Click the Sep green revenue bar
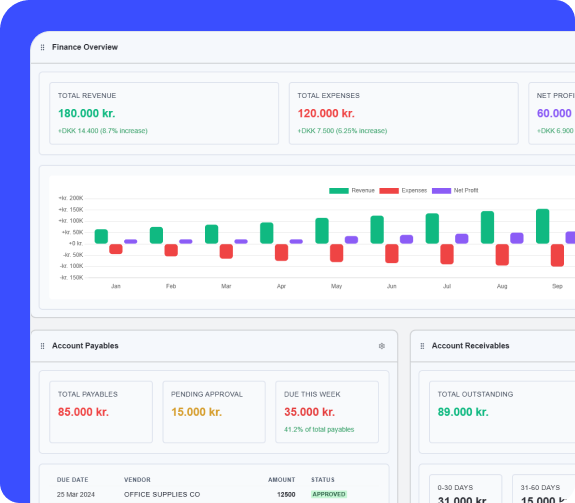 [x=543, y=226]
